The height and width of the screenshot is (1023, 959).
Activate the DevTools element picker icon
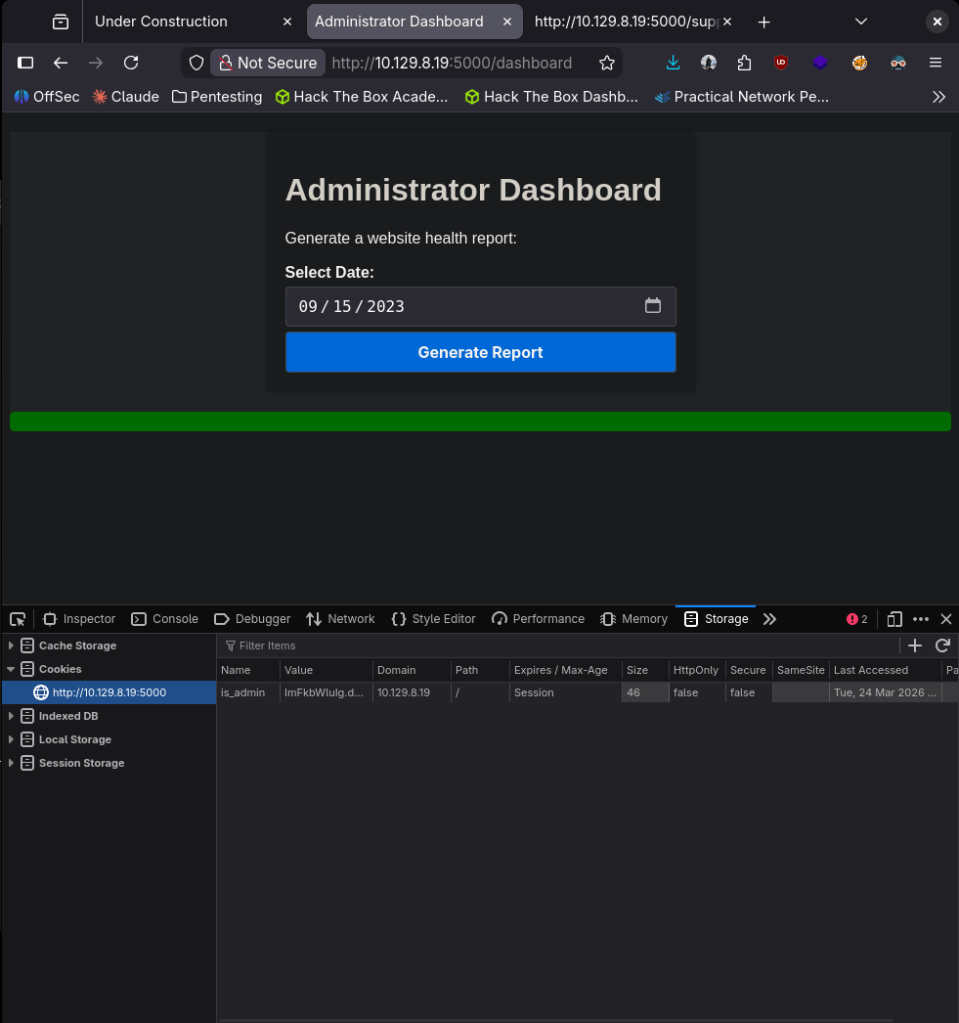pos(17,619)
